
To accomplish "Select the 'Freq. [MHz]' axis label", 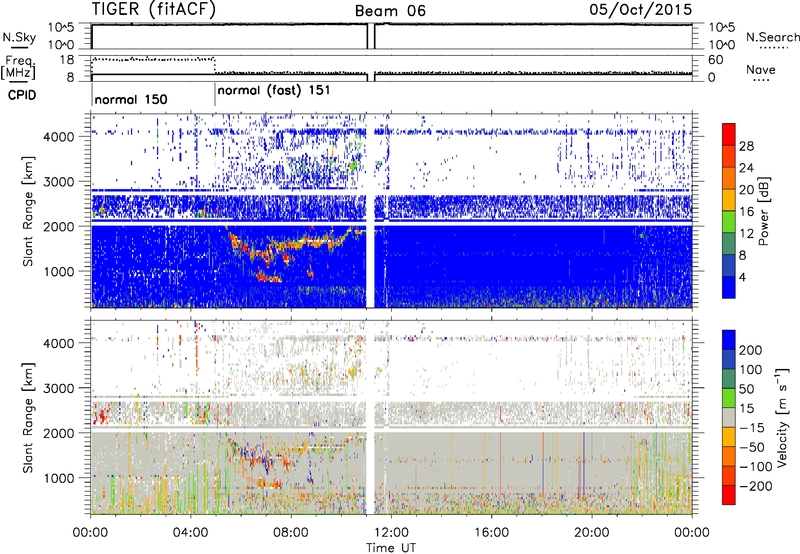I will (x=18, y=67).
